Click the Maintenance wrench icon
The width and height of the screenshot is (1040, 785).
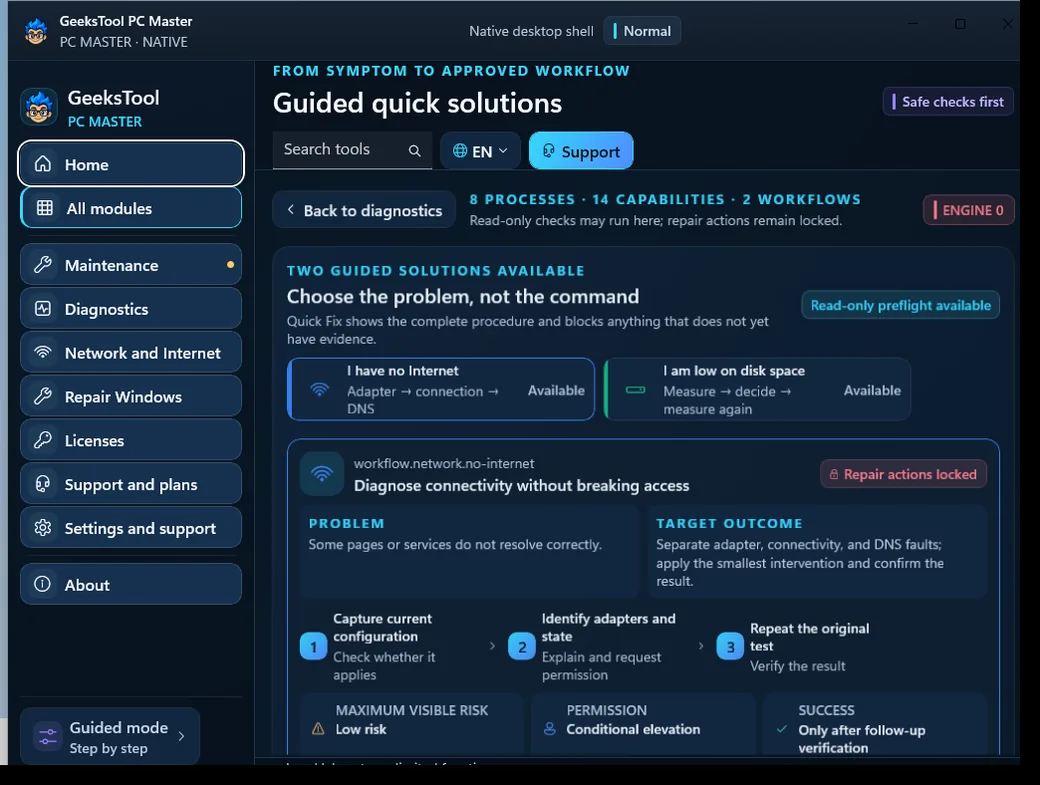coord(43,265)
